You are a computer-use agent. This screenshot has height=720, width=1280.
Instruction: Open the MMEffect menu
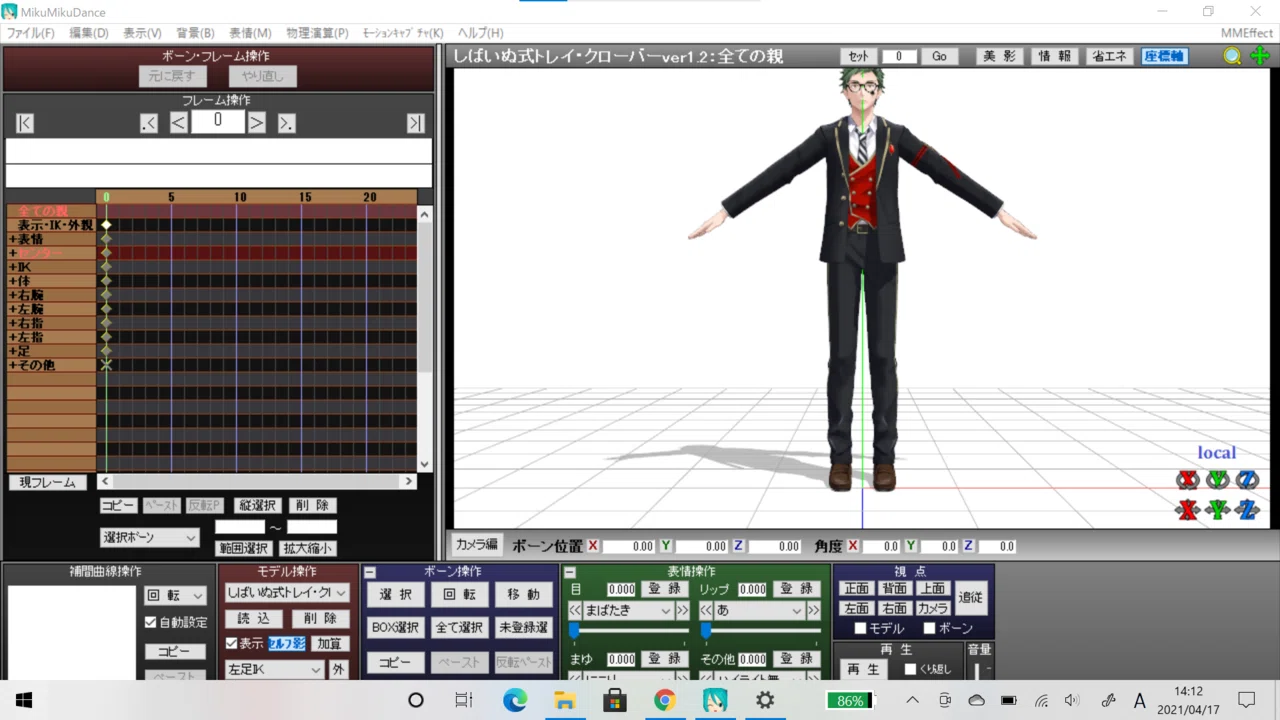pos(1247,33)
